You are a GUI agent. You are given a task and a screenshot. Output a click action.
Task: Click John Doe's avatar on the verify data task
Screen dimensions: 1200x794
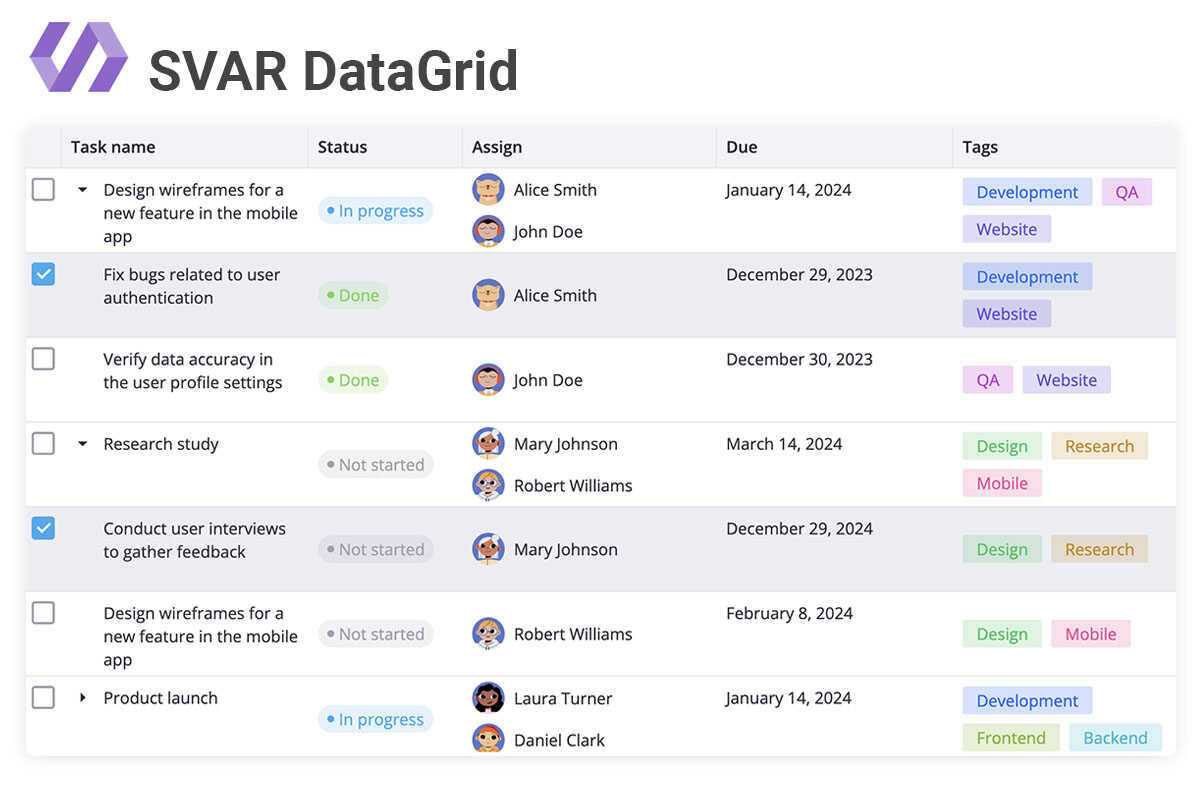tap(488, 379)
